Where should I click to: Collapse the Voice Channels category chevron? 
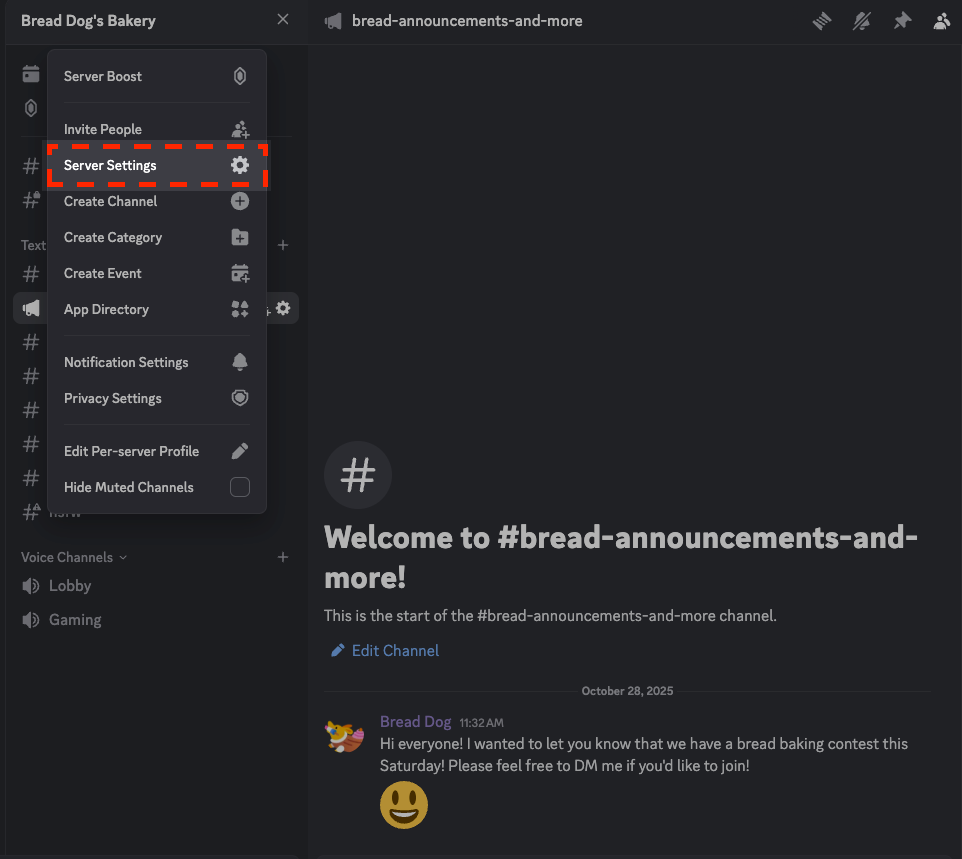click(122, 557)
